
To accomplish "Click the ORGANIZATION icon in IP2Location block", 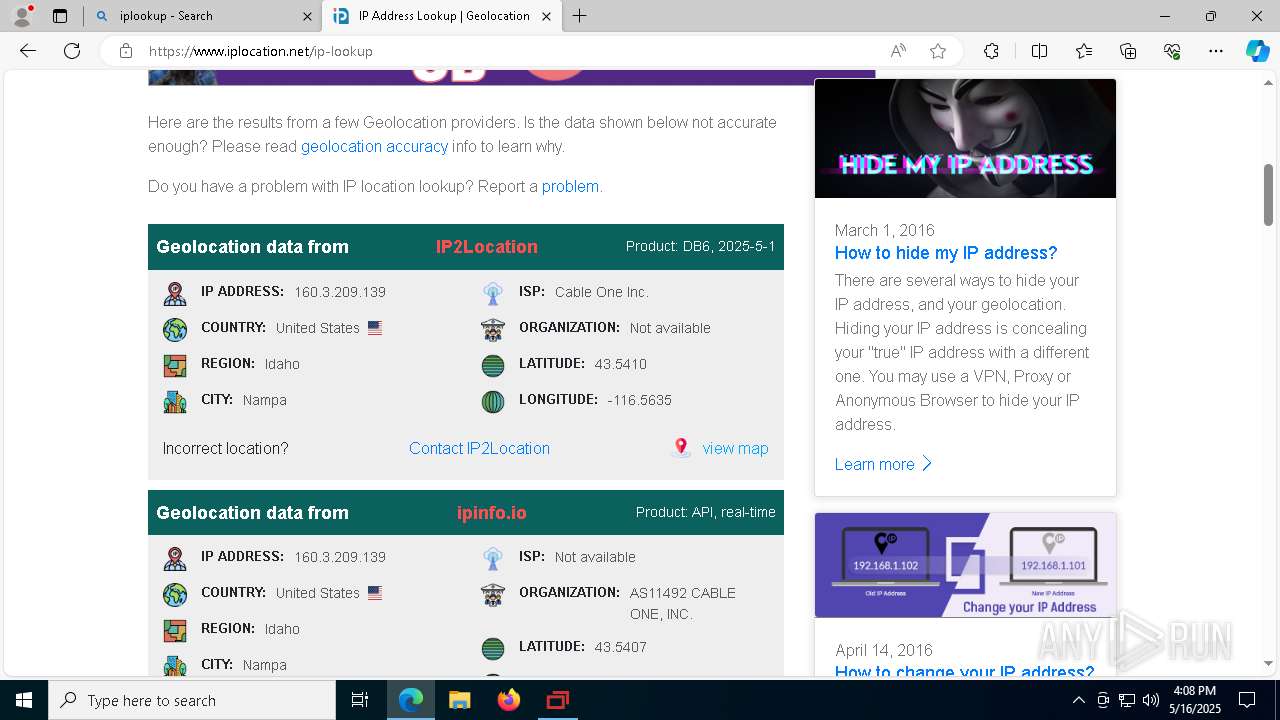I will click(493, 329).
